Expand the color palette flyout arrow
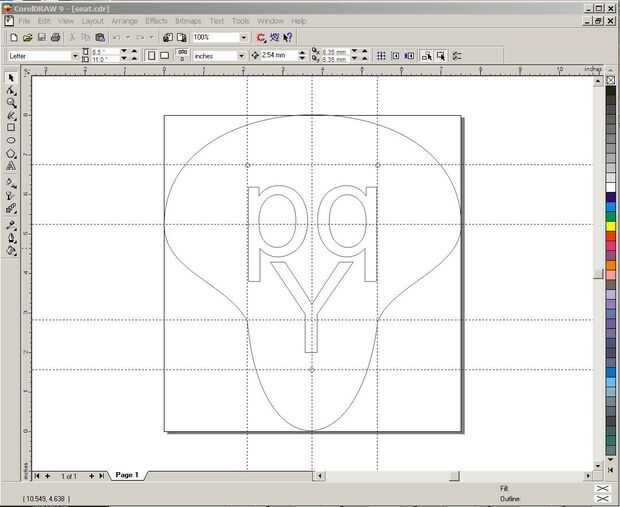 click(x=611, y=469)
